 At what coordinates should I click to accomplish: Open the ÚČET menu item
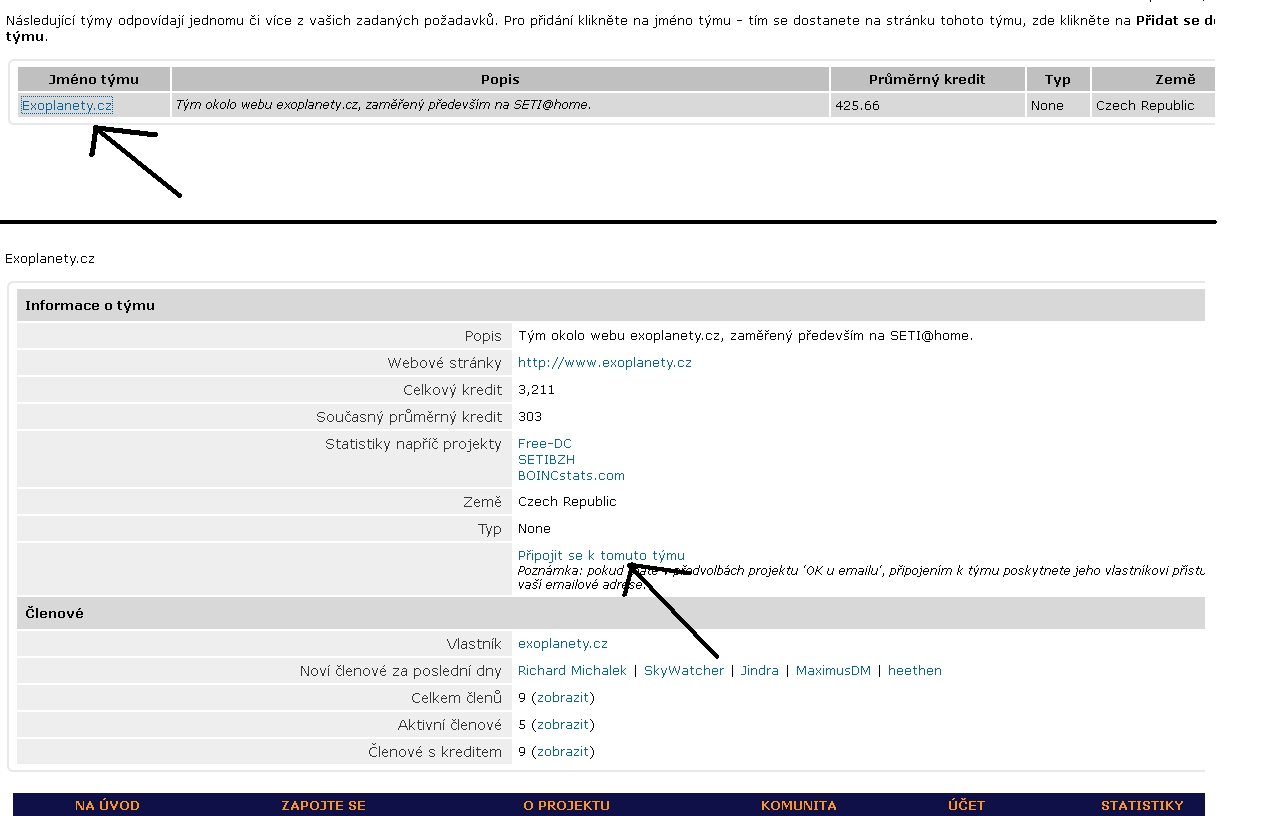[966, 805]
